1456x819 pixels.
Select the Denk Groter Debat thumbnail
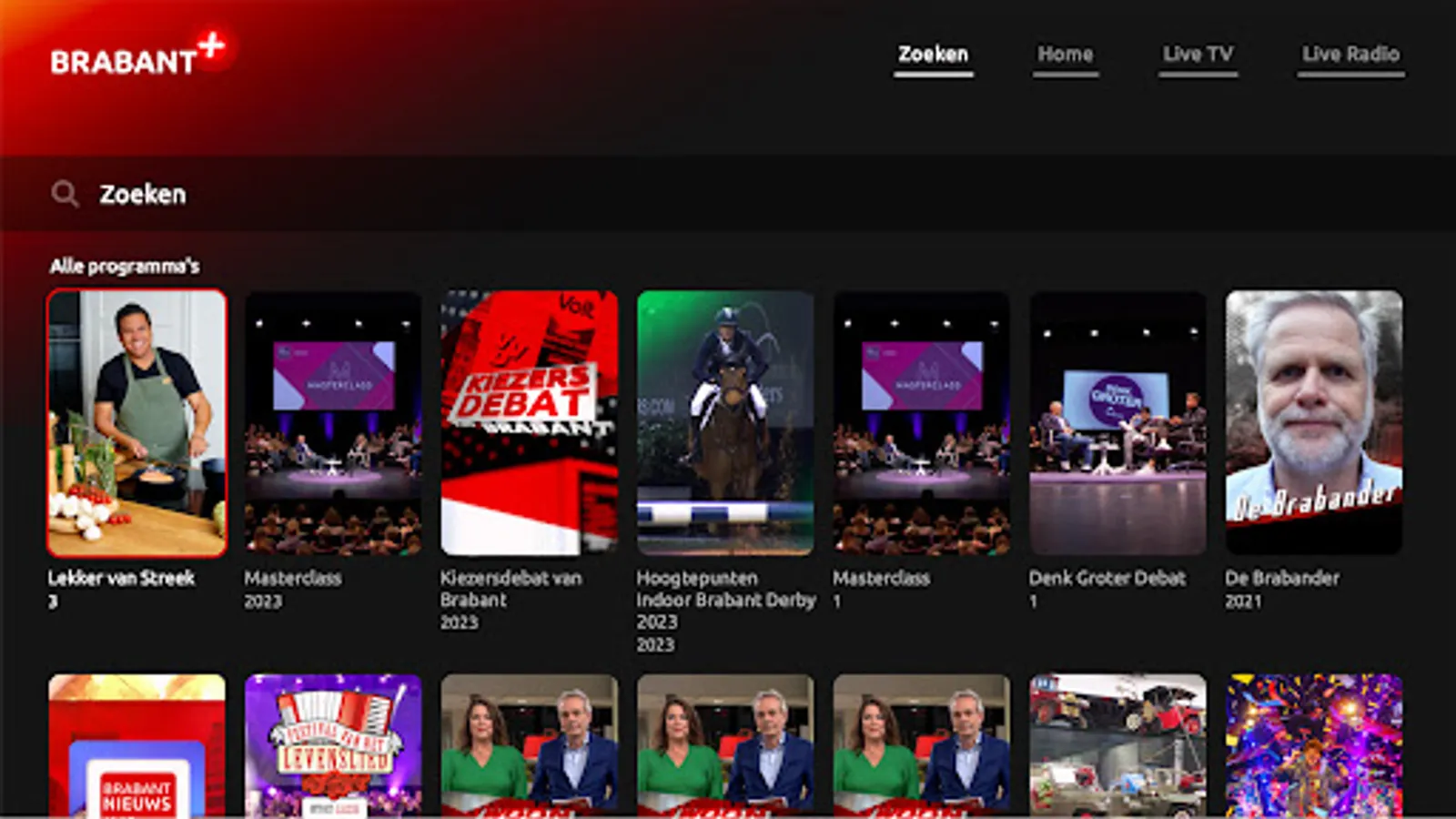click(x=1117, y=423)
